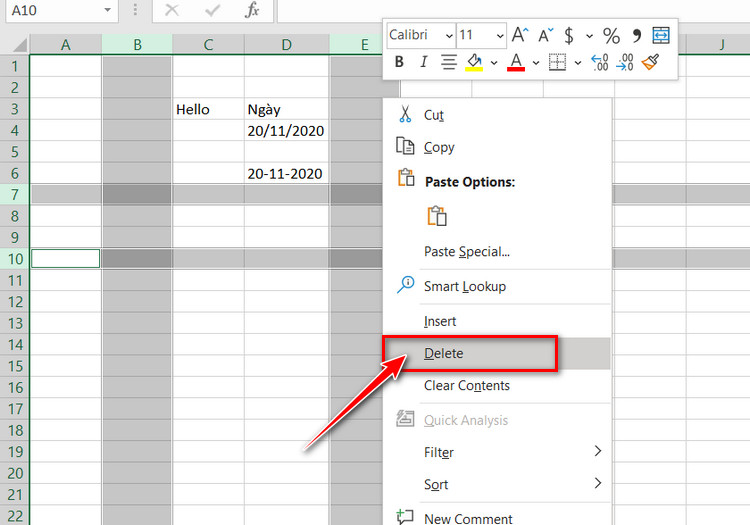Click the Paste option clipboard button
The width and height of the screenshot is (750, 525).
(x=437, y=216)
